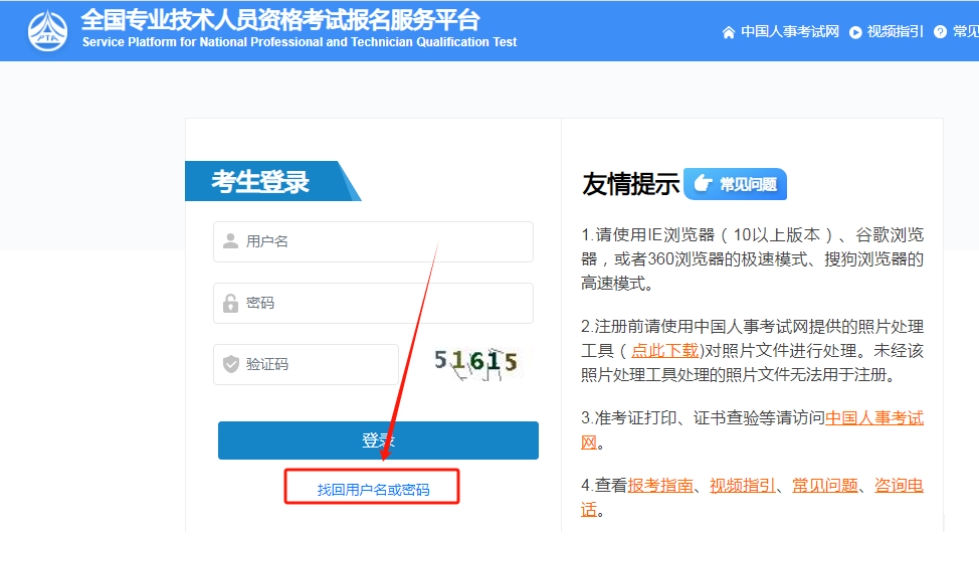Click the 点此下载 photo tool link
The height and width of the screenshot is (565, 979).
coord(664,350)
